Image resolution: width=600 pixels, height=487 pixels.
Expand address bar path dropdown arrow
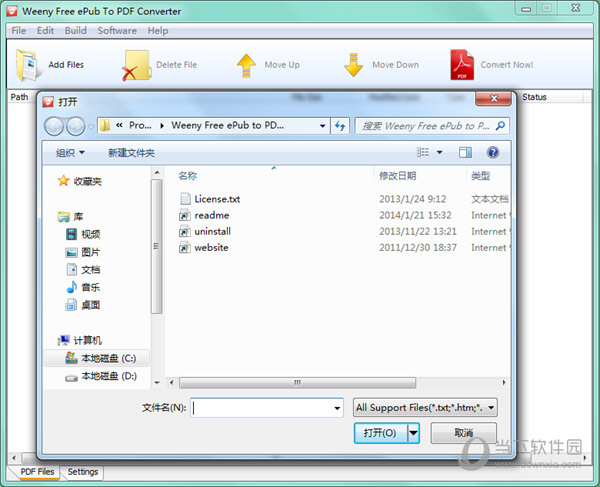coord(323,125)
